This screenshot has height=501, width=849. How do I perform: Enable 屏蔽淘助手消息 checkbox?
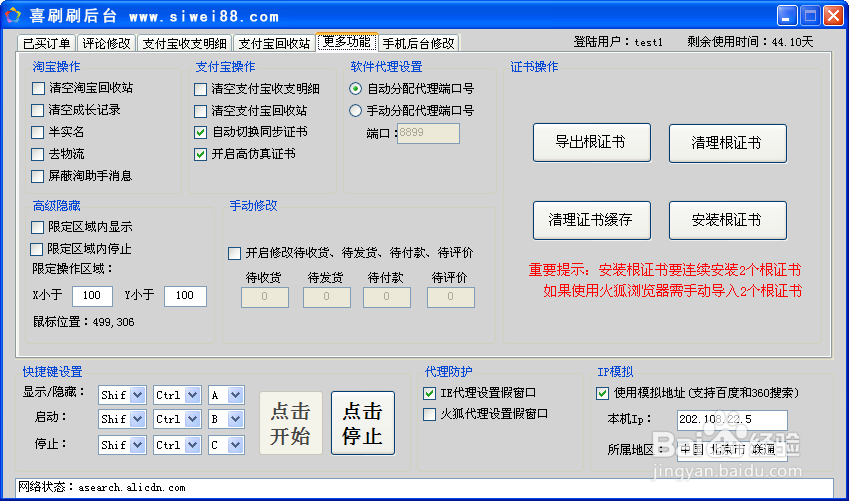[38, 176]
